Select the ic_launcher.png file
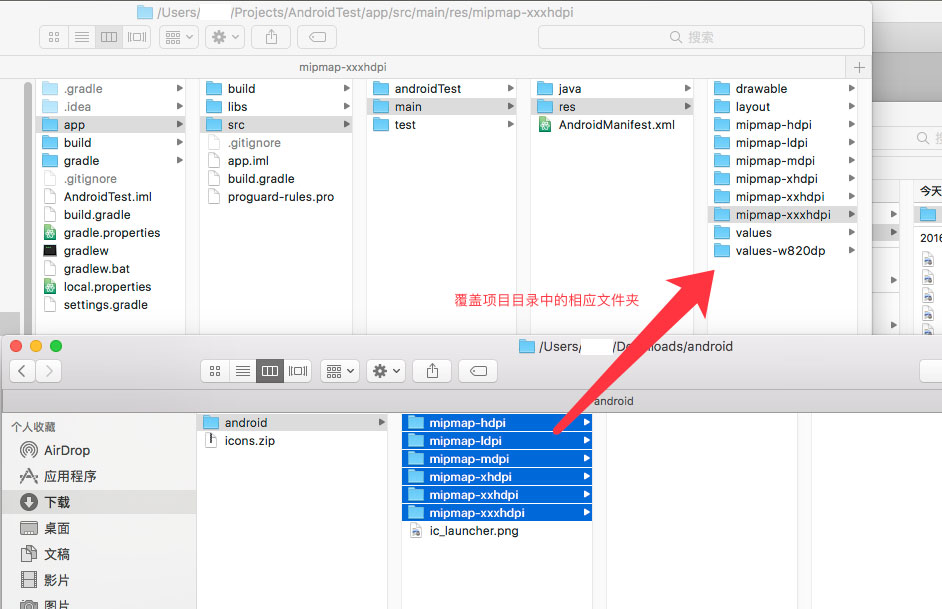The width and height of the screenshot is (942, 609). tap(474, 531)
